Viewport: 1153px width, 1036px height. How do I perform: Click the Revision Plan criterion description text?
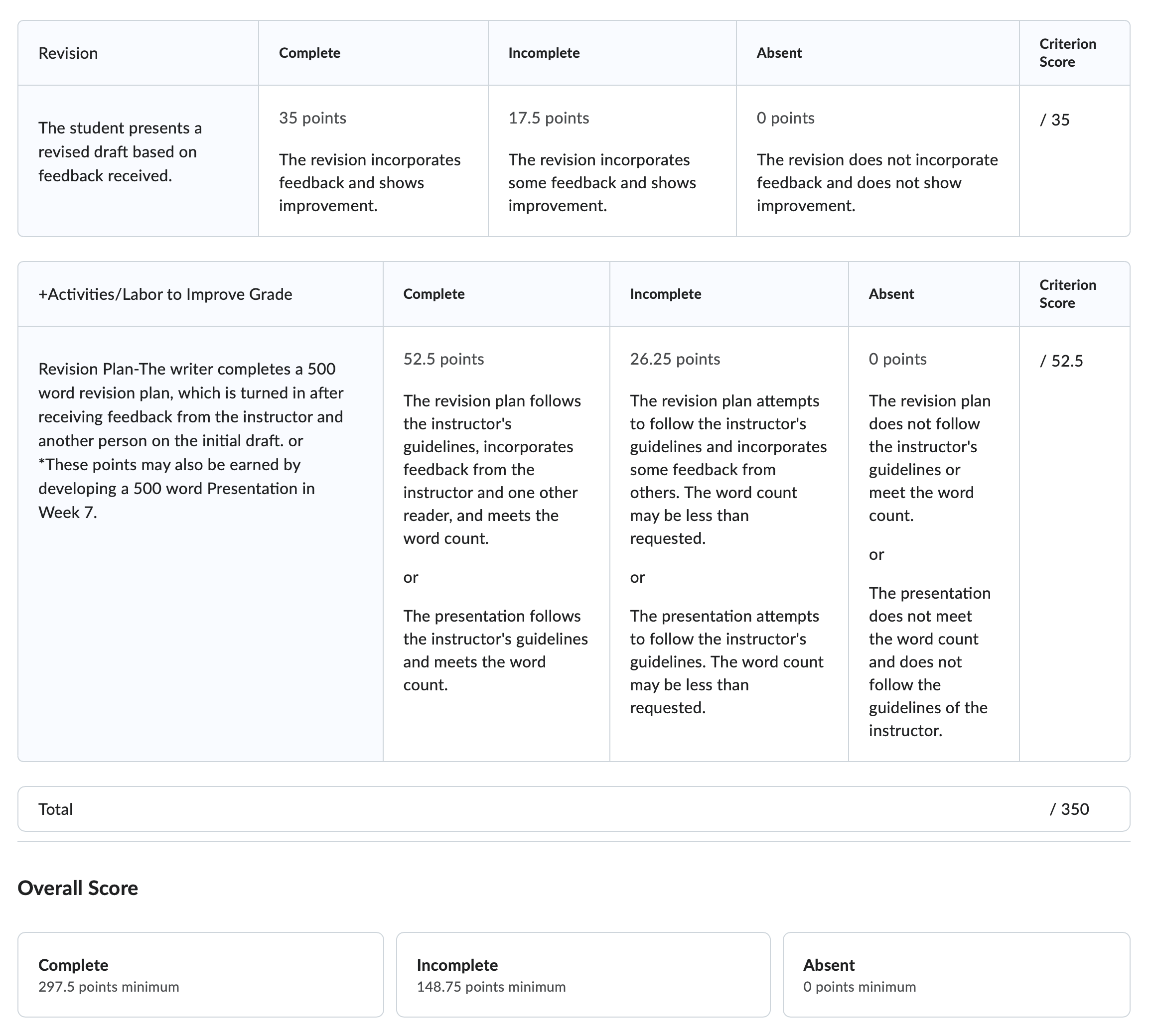point(191,441)
